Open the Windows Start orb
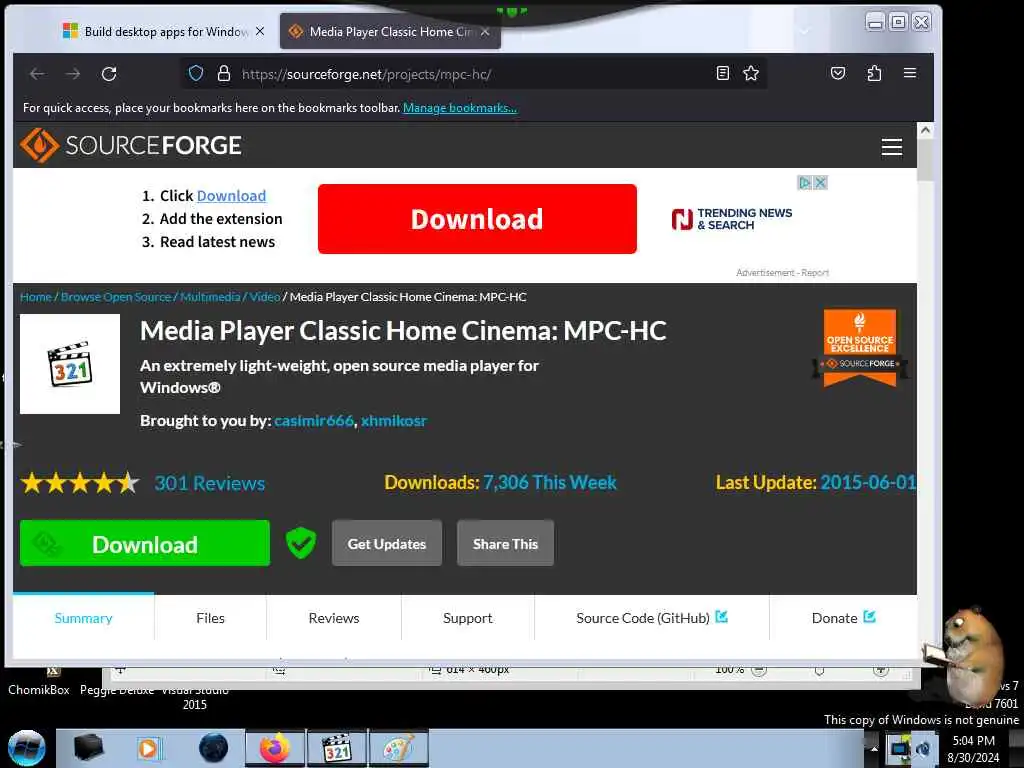Screen dimensions: 1024x768 point(27,748)
